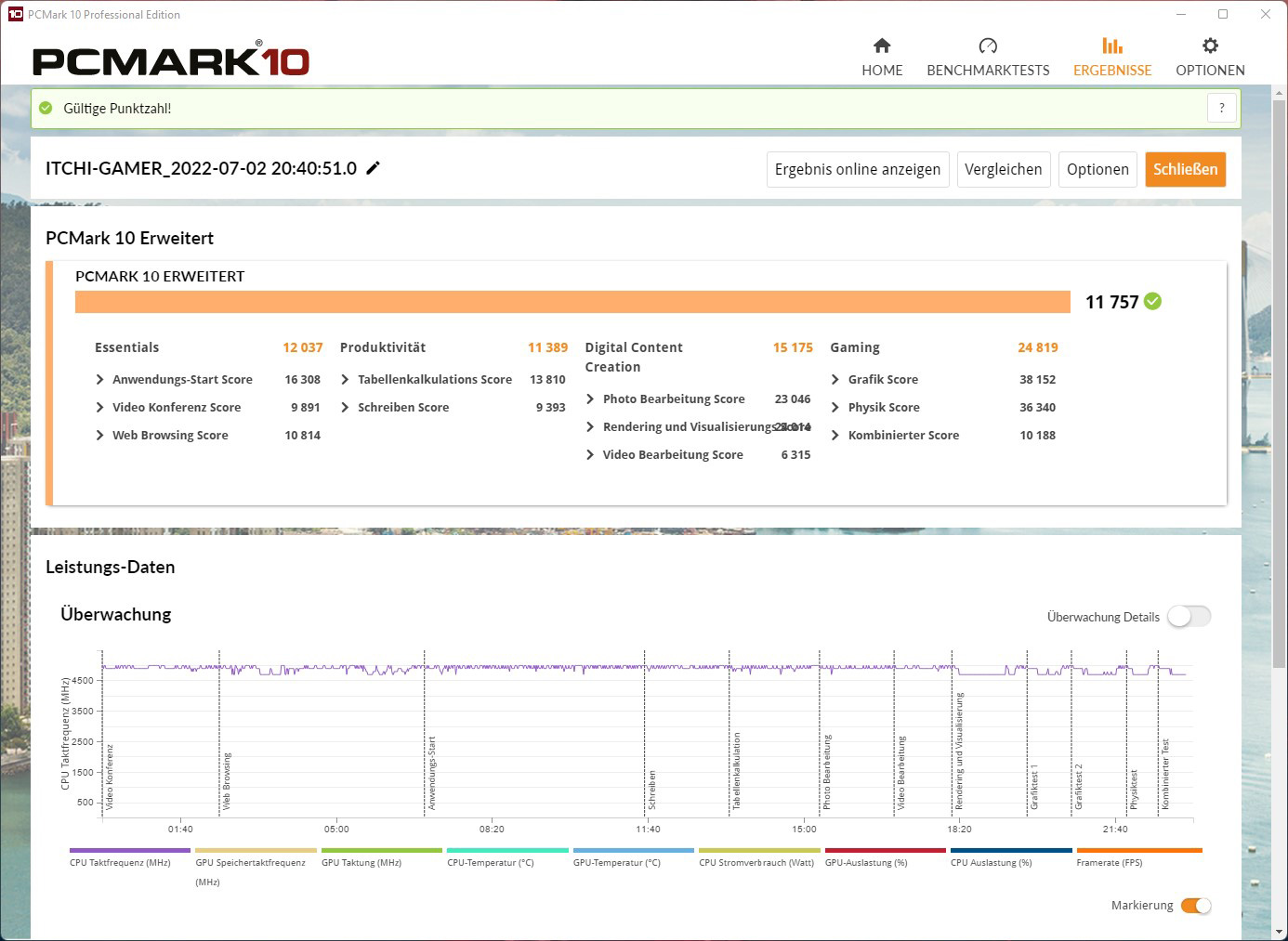Viewport: 1288px width, 941px height.
Task: Select GPU-Auslastung red legend swatch
Action: coord(886,850)
